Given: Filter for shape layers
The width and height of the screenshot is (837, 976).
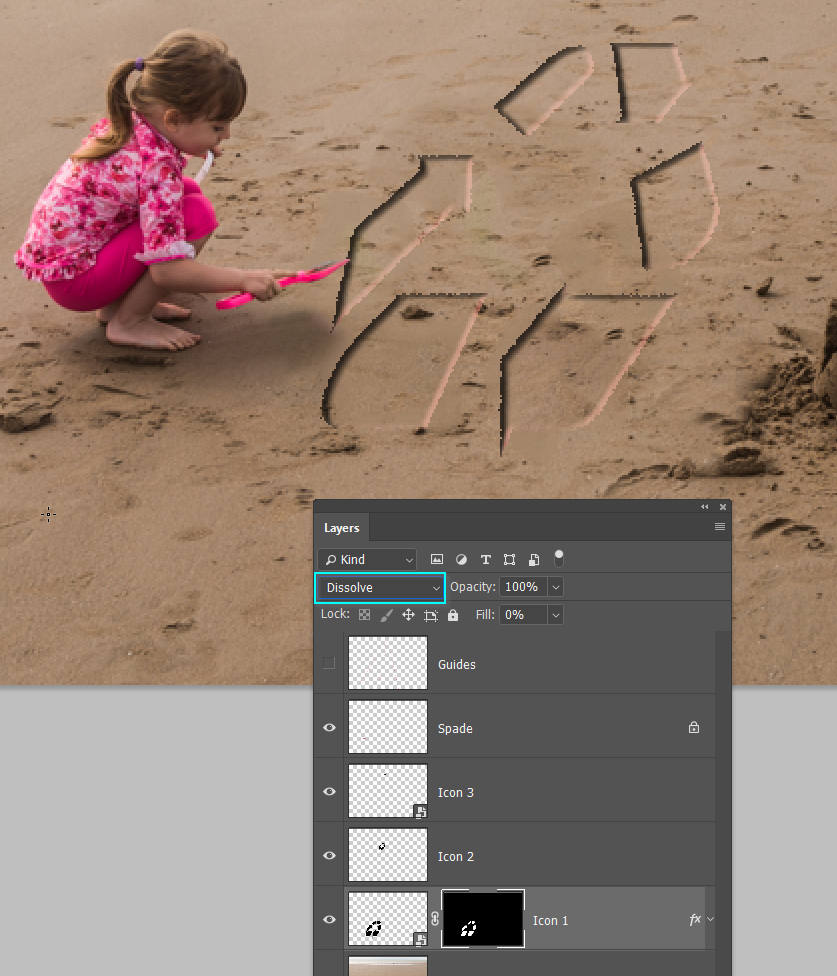Looking at the screenshot, I should 510,559.
